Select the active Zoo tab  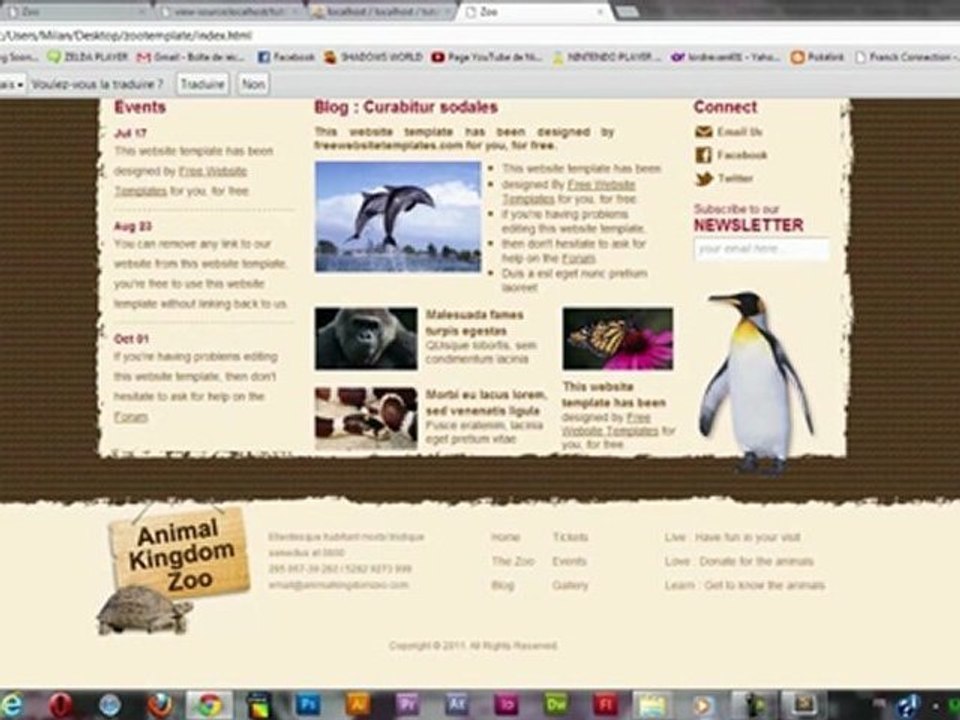[534, 12]
